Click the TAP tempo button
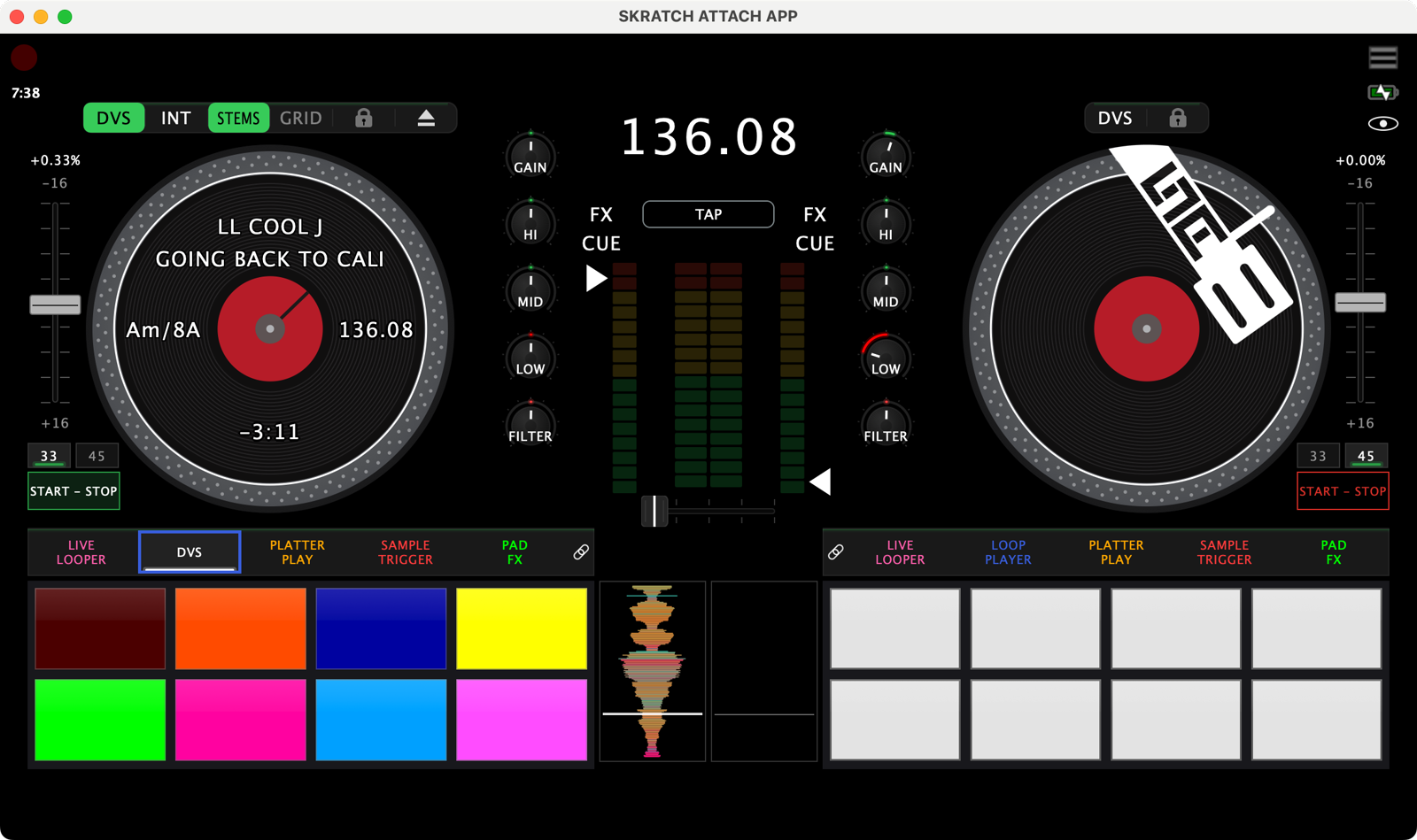 (708, 214)
